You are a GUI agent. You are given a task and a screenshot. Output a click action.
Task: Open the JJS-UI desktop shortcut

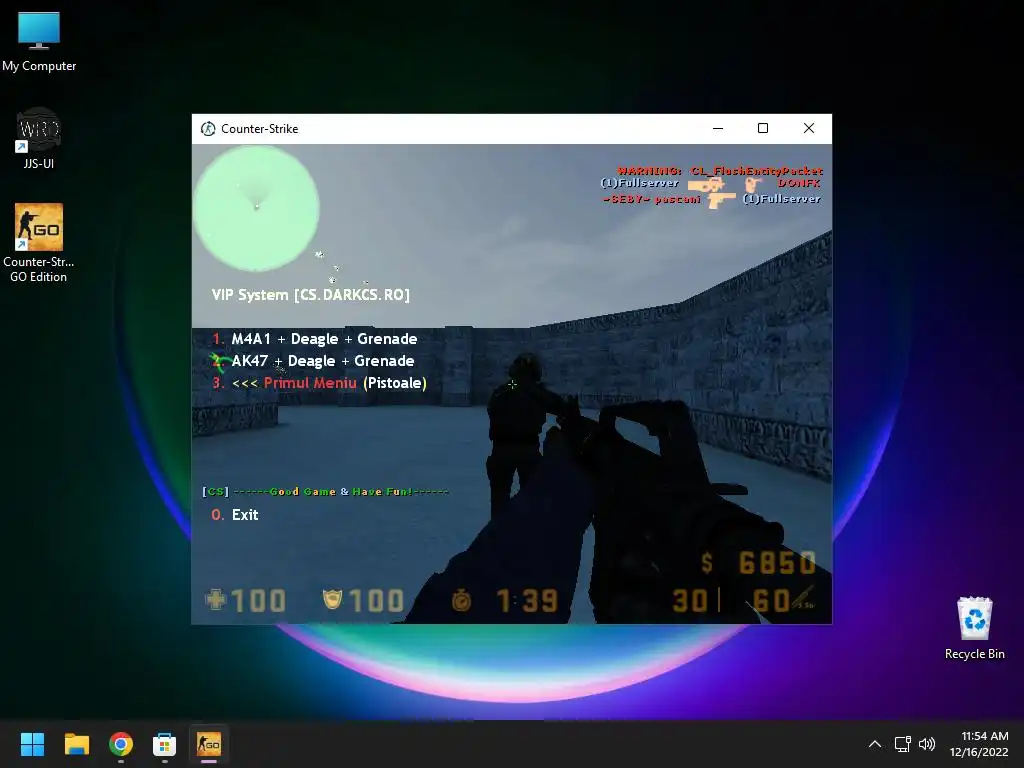pos(39,138)
